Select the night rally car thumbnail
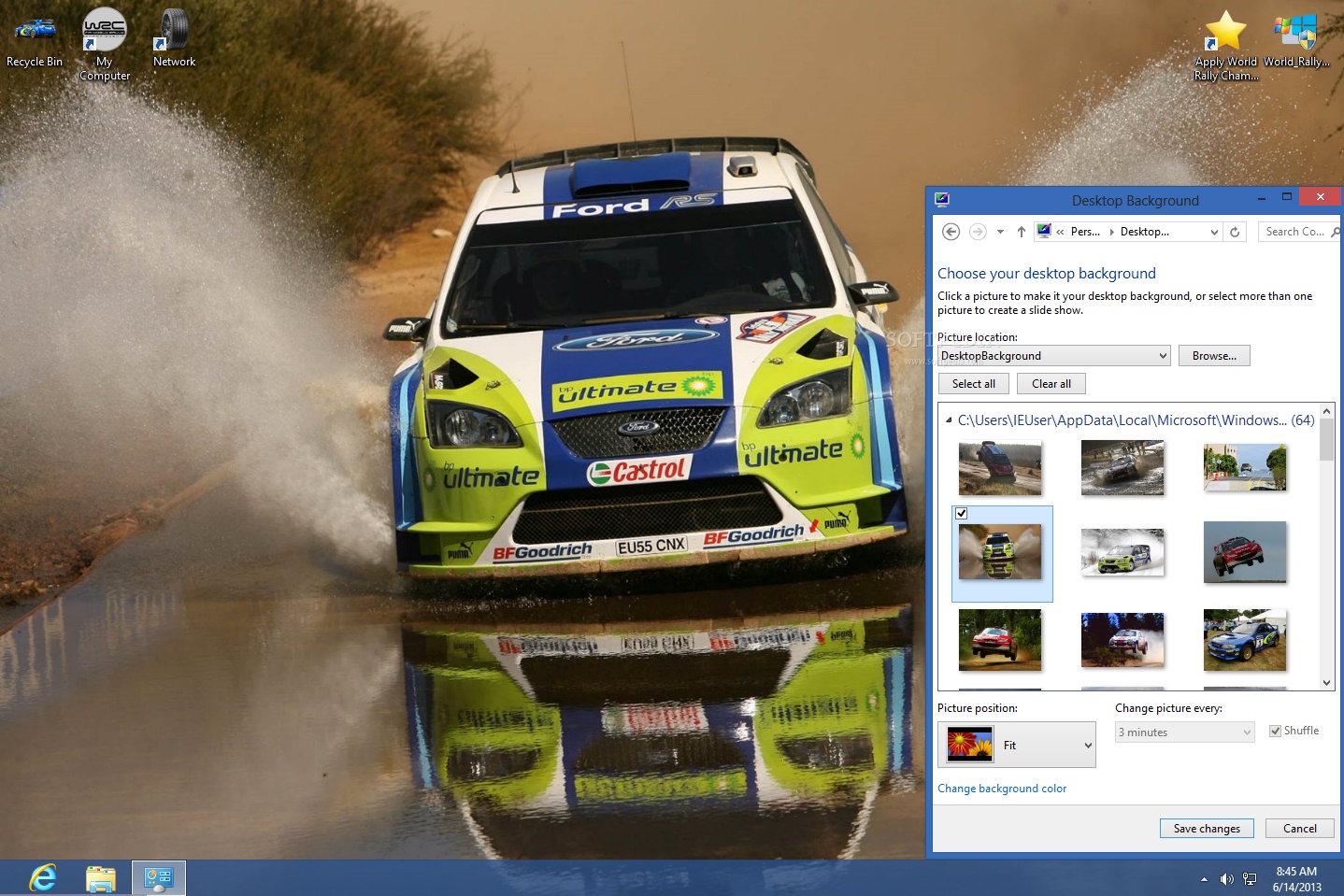 pyautogui.click(x=1122, y=639)
